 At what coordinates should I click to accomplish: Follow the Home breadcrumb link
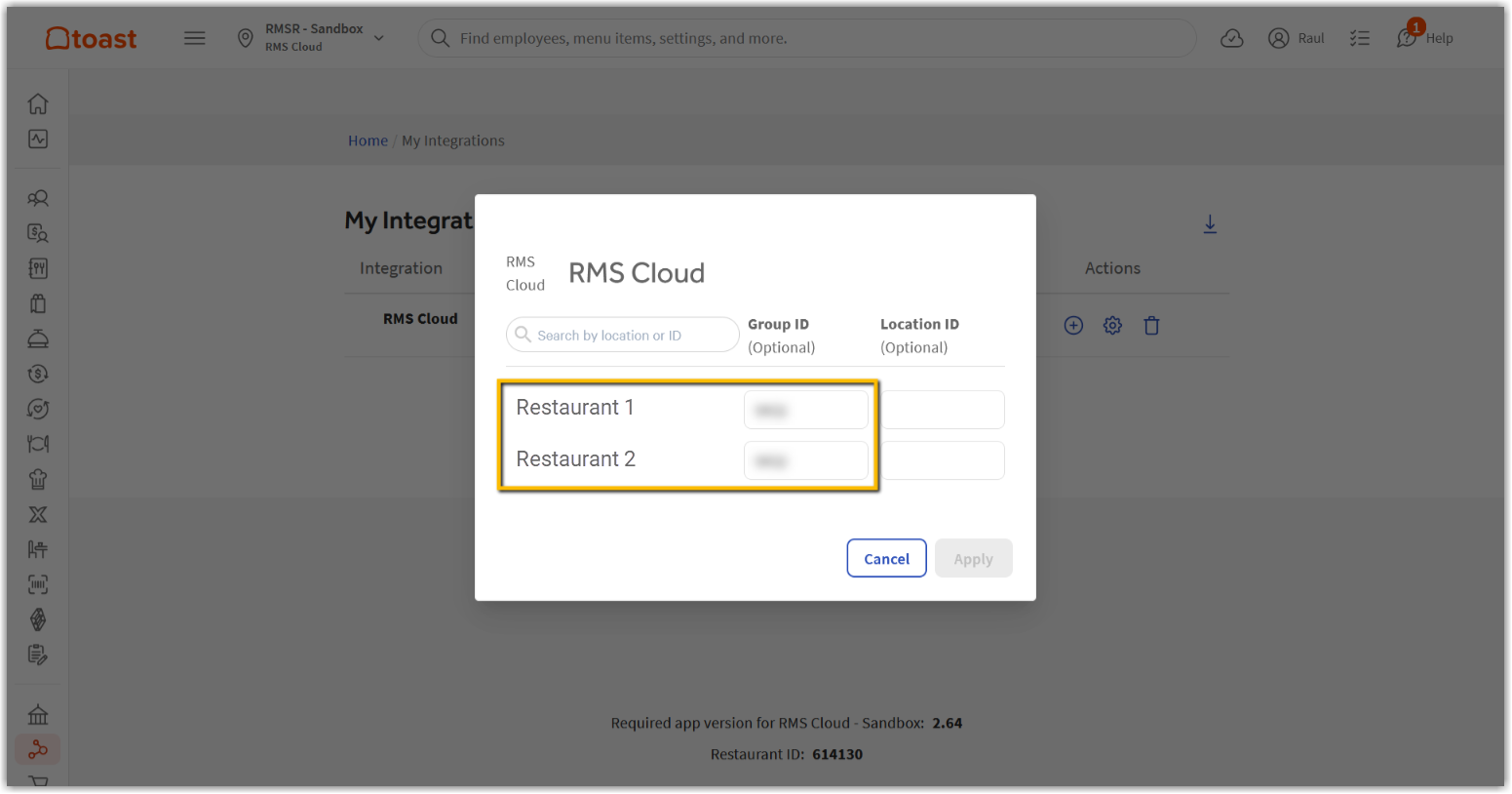click(368, 140)
